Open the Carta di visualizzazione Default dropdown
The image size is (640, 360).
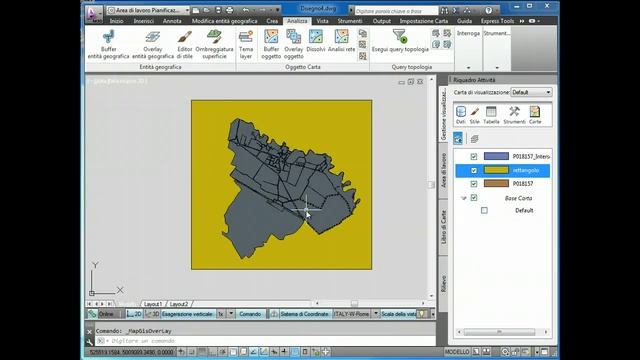[x=531, y=92]
